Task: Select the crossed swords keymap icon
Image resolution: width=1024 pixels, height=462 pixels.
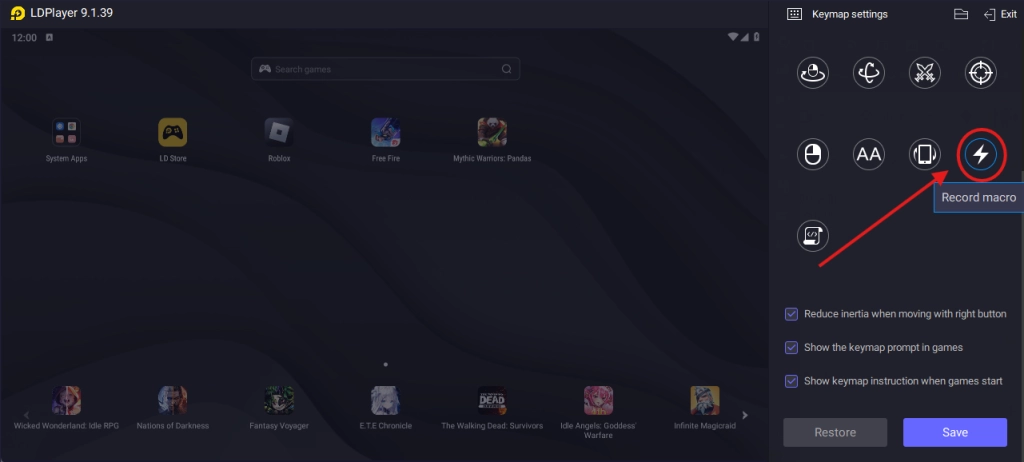Action: [x=924, y=72]
